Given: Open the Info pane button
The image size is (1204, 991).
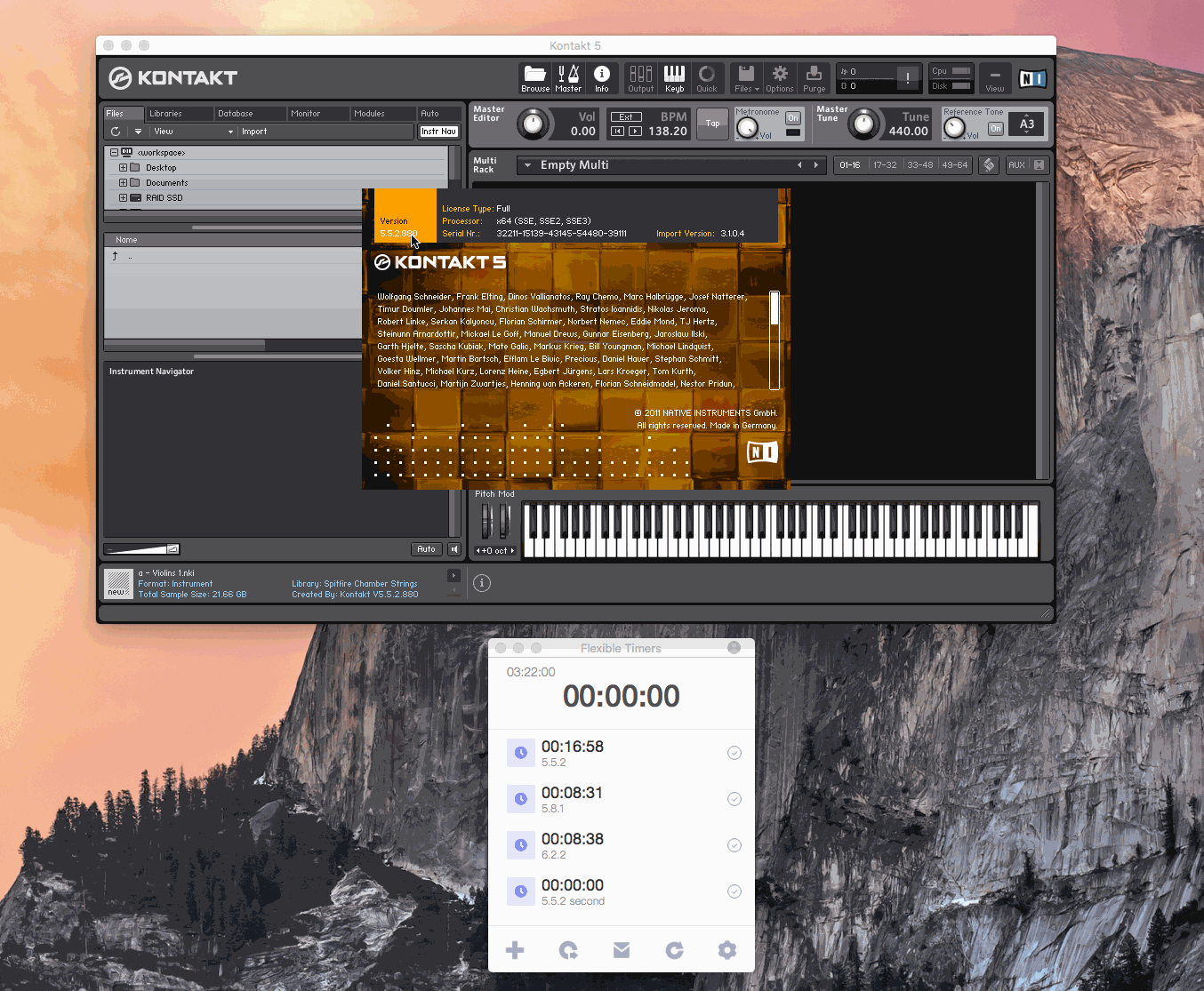Looking at the screenshot, I should [602, 78].
